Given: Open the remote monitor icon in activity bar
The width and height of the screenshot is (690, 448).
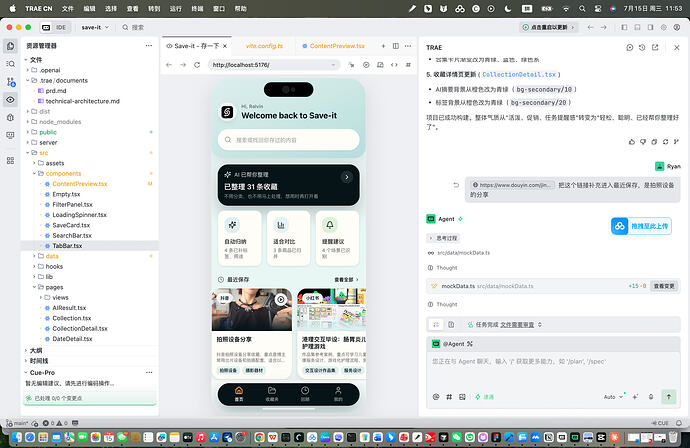Looking at the screenshot, I should tap(11, 135).
